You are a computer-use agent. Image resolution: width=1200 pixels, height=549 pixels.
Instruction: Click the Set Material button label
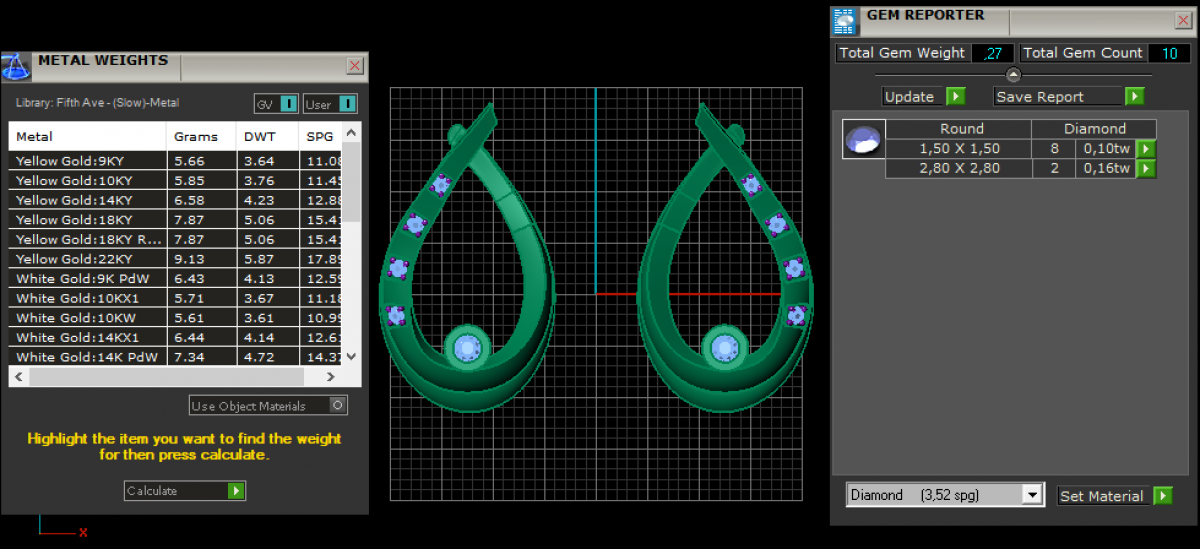pyautogui.click(x=1101, y=496)
